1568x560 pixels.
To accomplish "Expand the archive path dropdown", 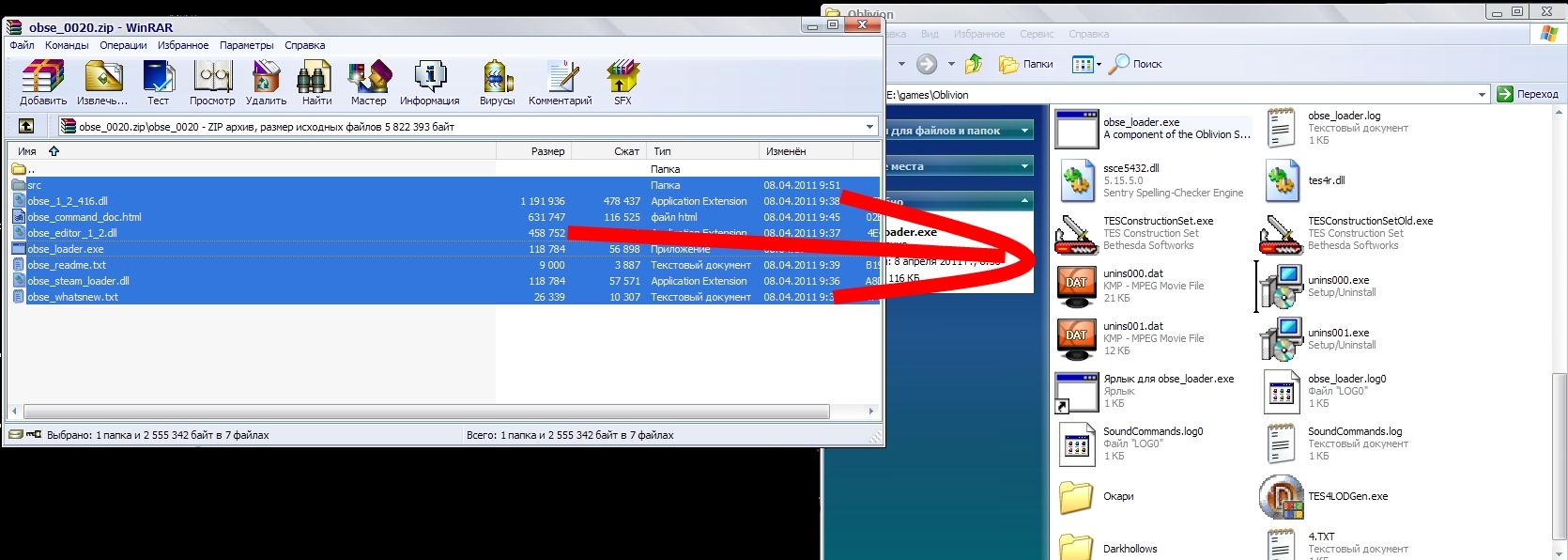I will click(869, 126).
